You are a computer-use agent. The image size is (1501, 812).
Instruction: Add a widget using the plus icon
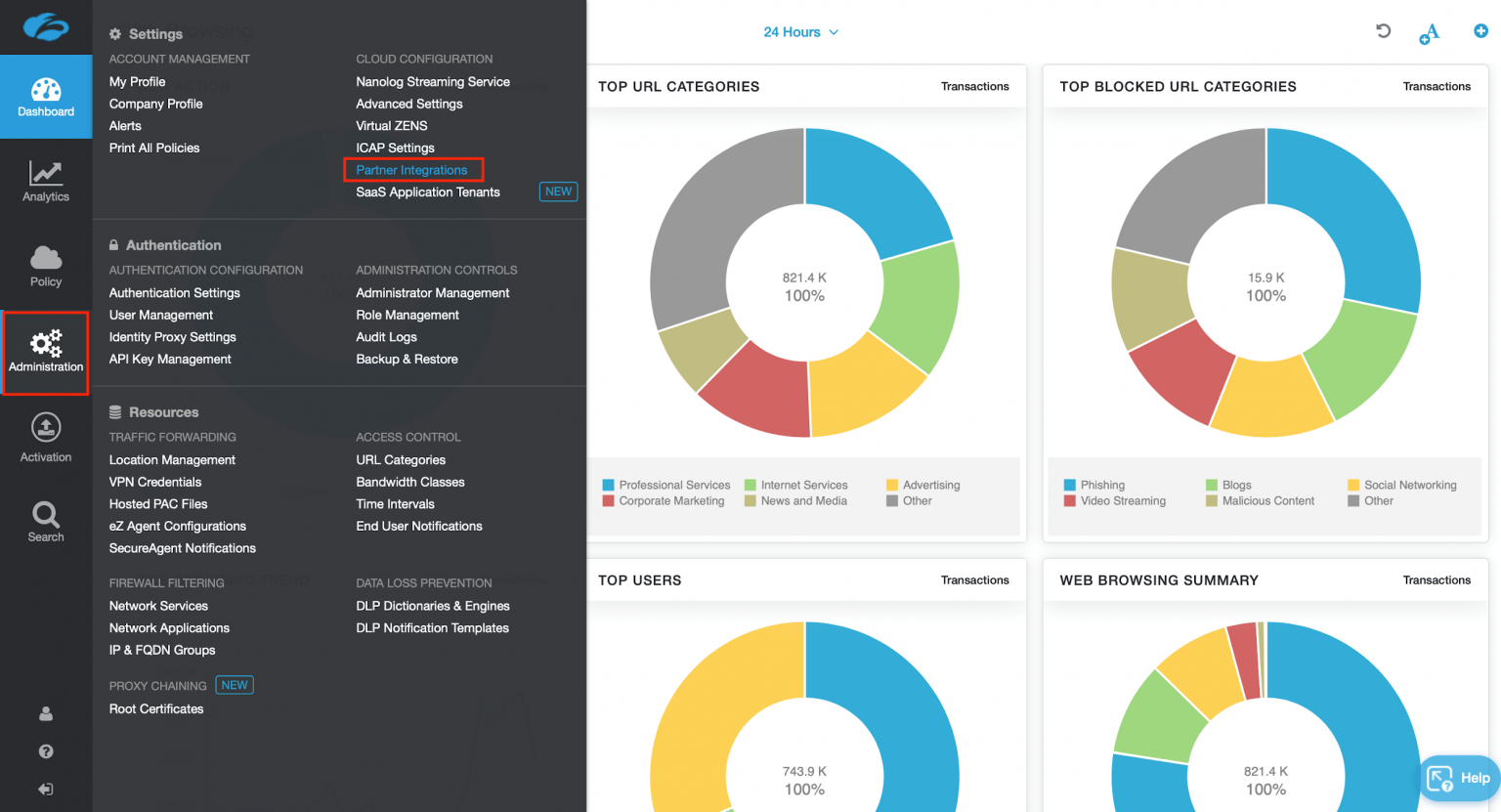click(x=1480, y=31)
